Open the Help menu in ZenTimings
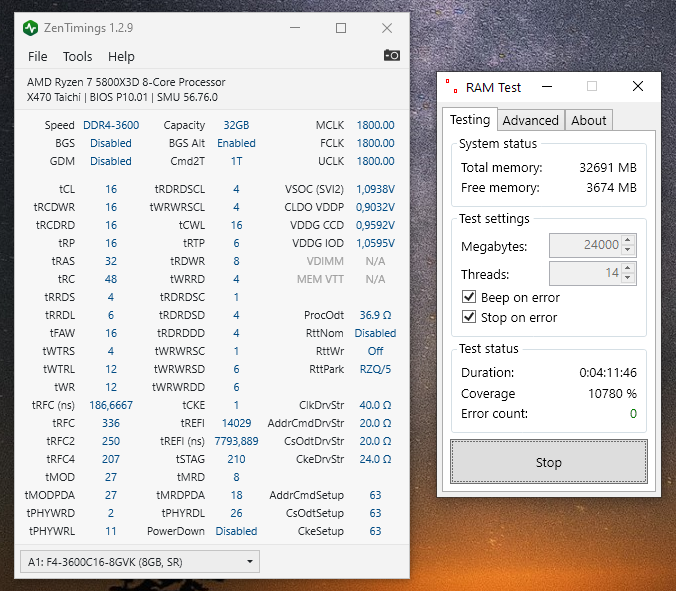The width and height of the screenshot is (676, 591). (x=121, y=56)
